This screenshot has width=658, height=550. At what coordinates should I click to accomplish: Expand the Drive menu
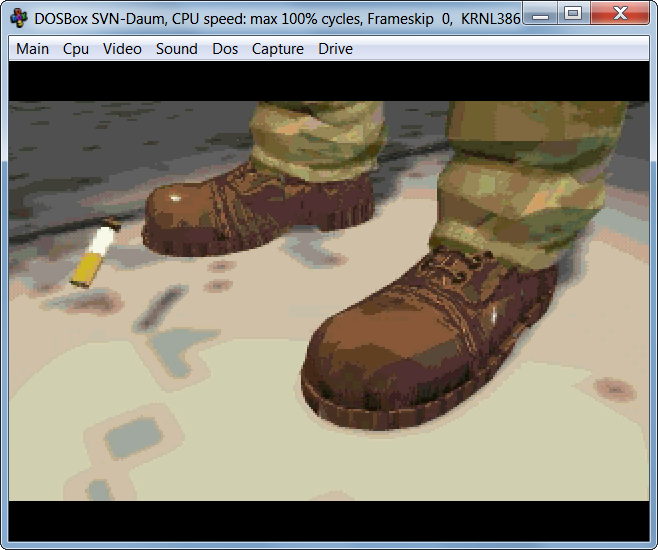[x=335, y=49]
